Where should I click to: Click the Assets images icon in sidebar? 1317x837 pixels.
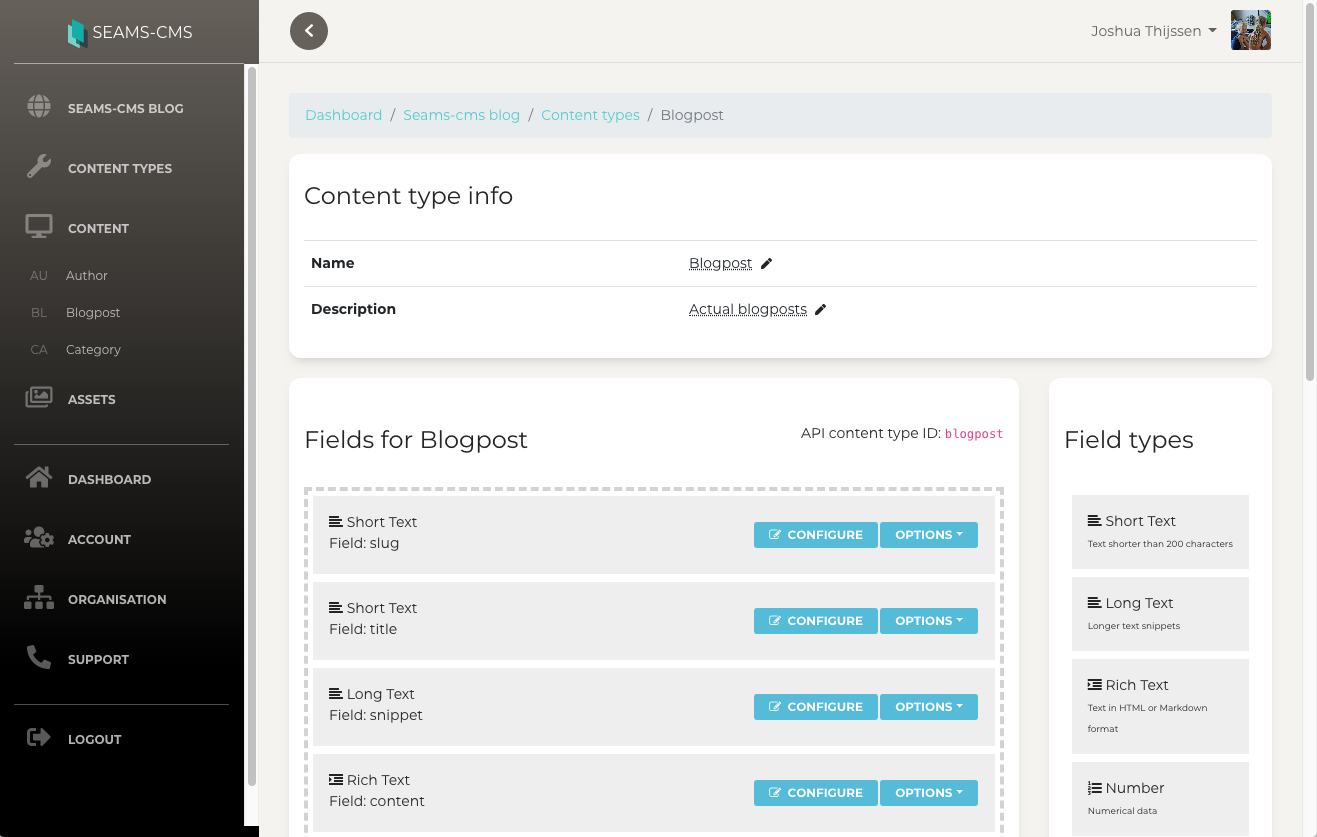[39, 398]
